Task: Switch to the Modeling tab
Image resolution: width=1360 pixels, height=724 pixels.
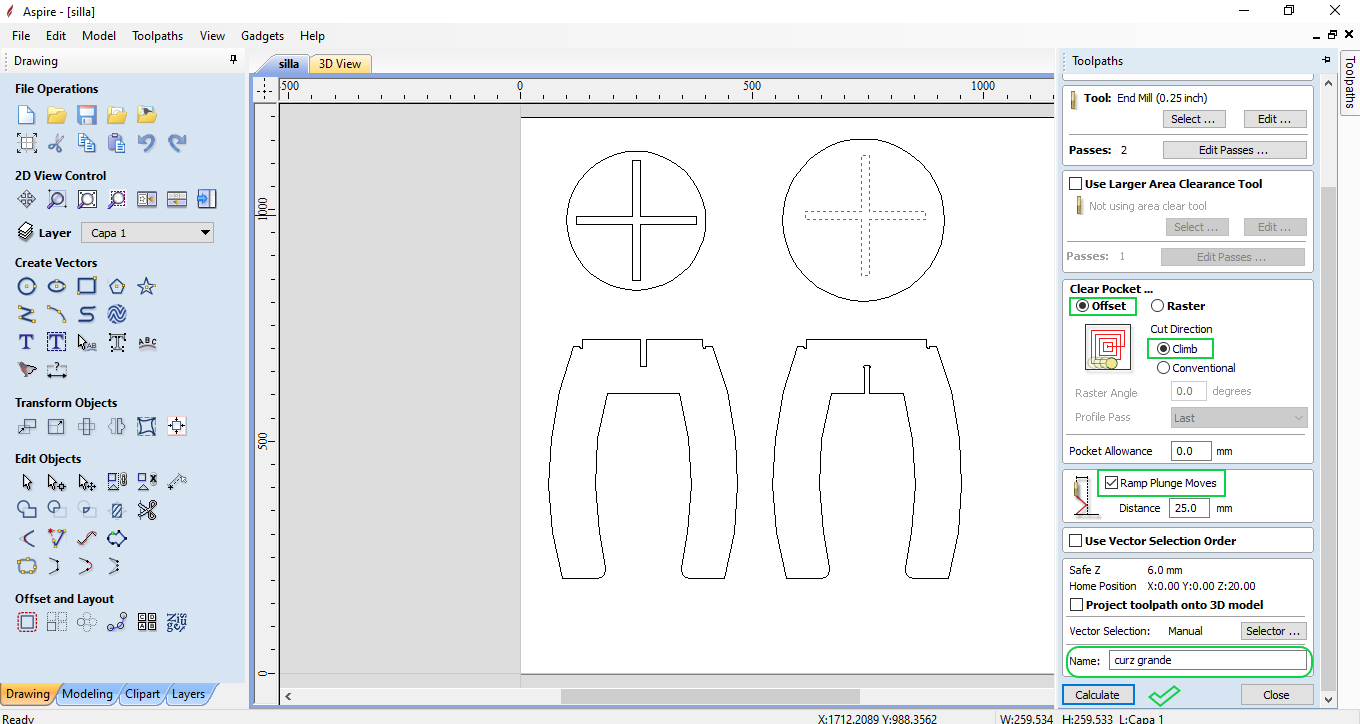Action: click(88, 694)
